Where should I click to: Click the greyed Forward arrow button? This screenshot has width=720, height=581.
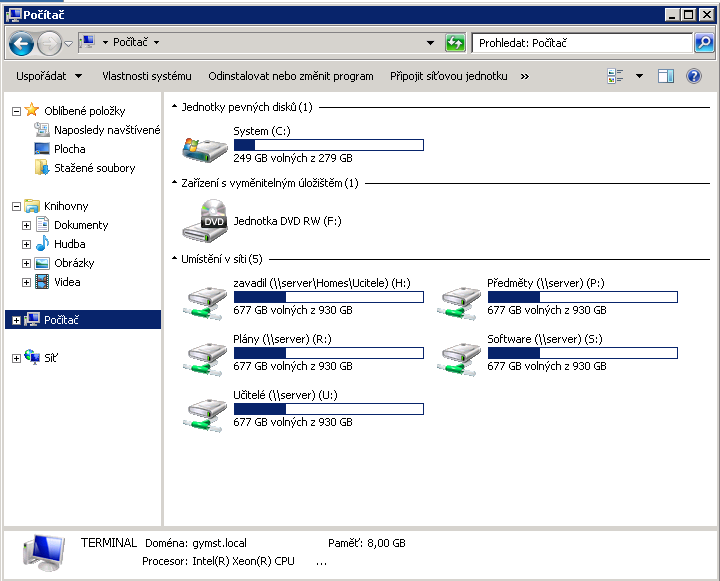coord(49,44)
